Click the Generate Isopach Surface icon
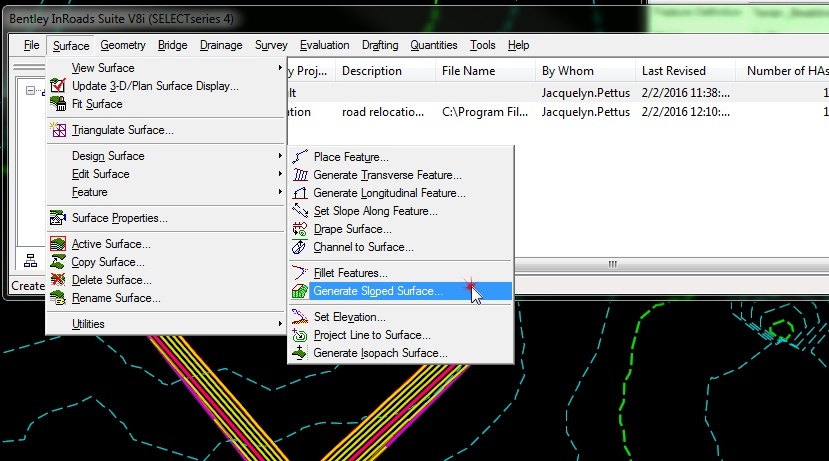829x461 pixels. 300,353
